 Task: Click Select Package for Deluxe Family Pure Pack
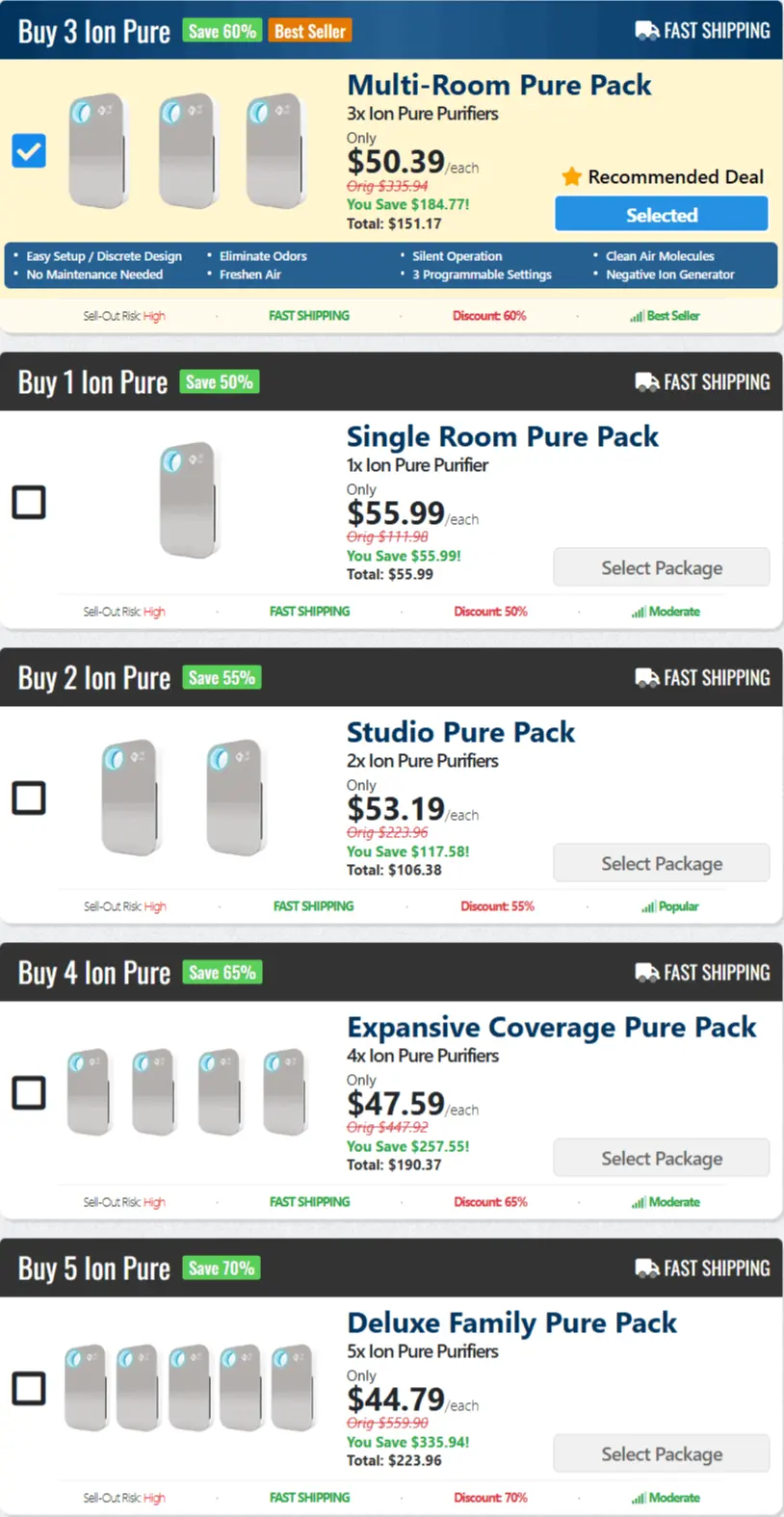(661, 1453)
